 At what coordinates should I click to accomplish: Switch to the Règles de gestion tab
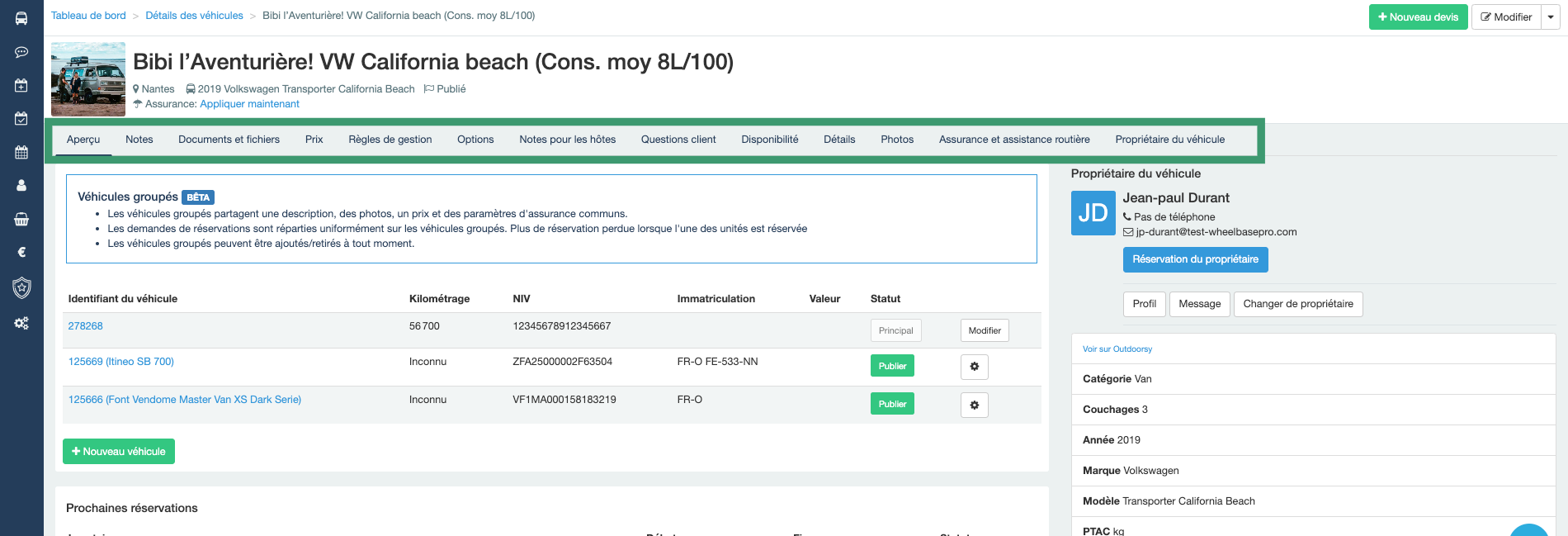[x=390, y=140]
